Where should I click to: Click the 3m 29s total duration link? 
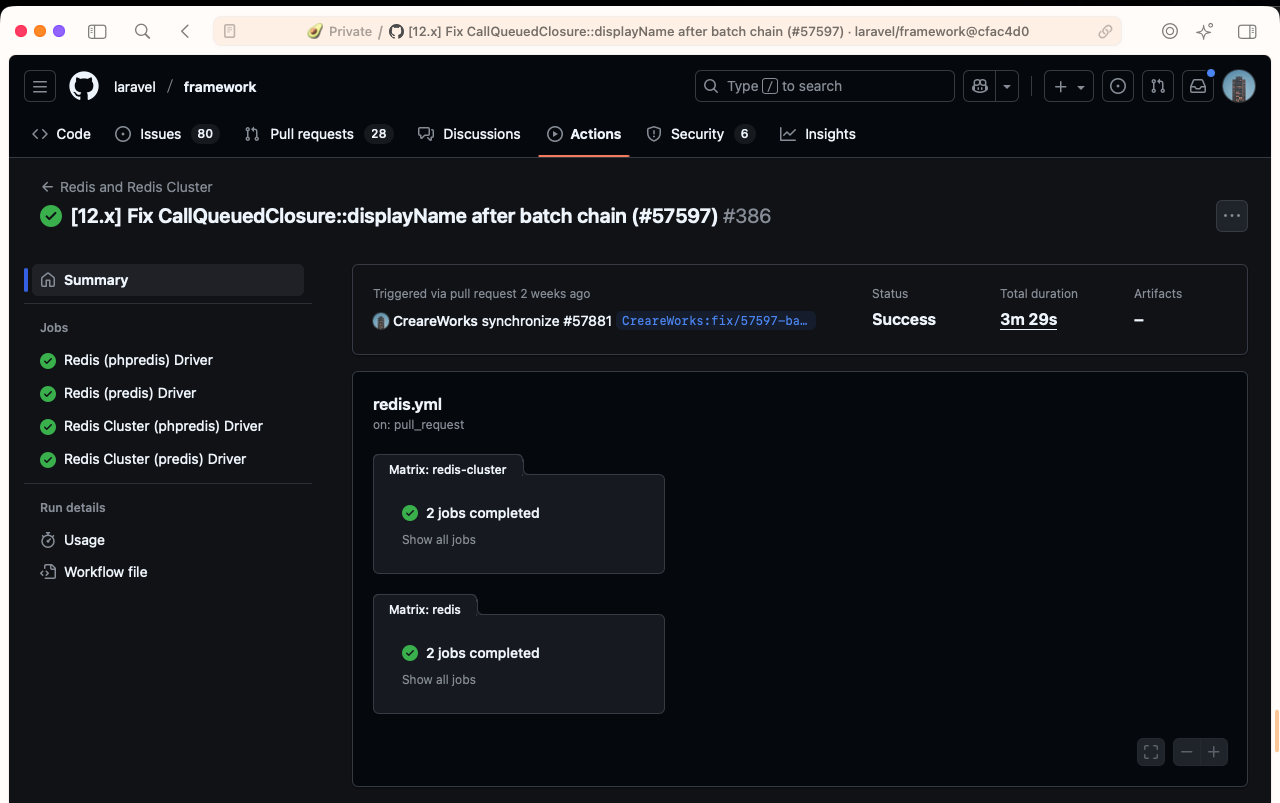point(1028,320)
